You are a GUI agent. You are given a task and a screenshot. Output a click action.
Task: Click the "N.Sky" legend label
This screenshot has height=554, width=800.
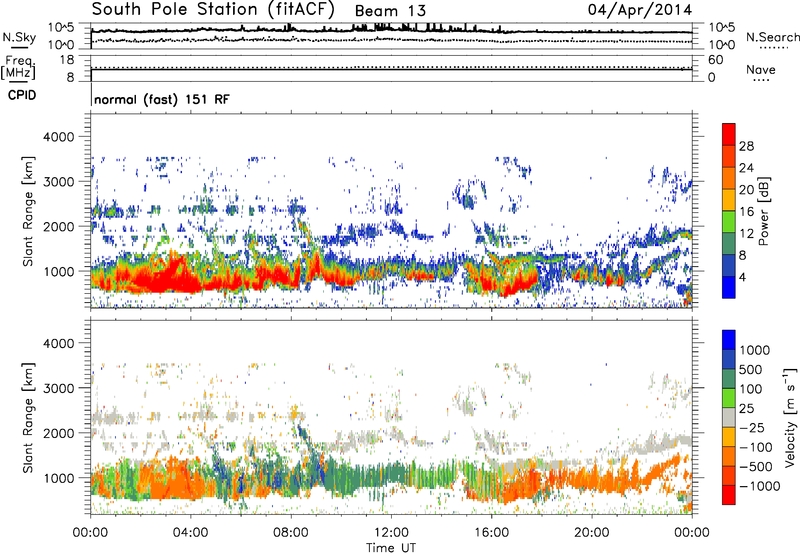[x=19, y=37]
